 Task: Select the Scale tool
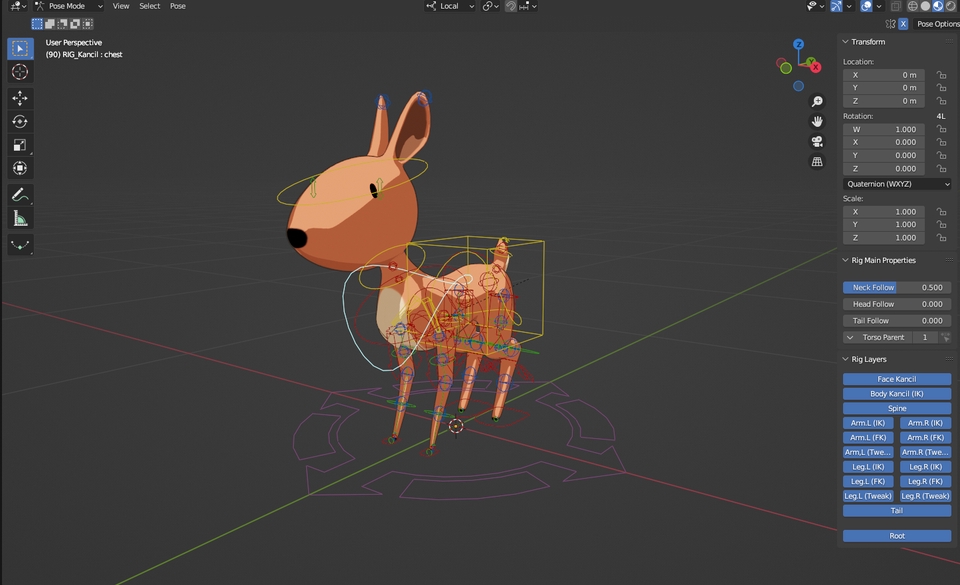pyautogui.click(x=20, y=144)
